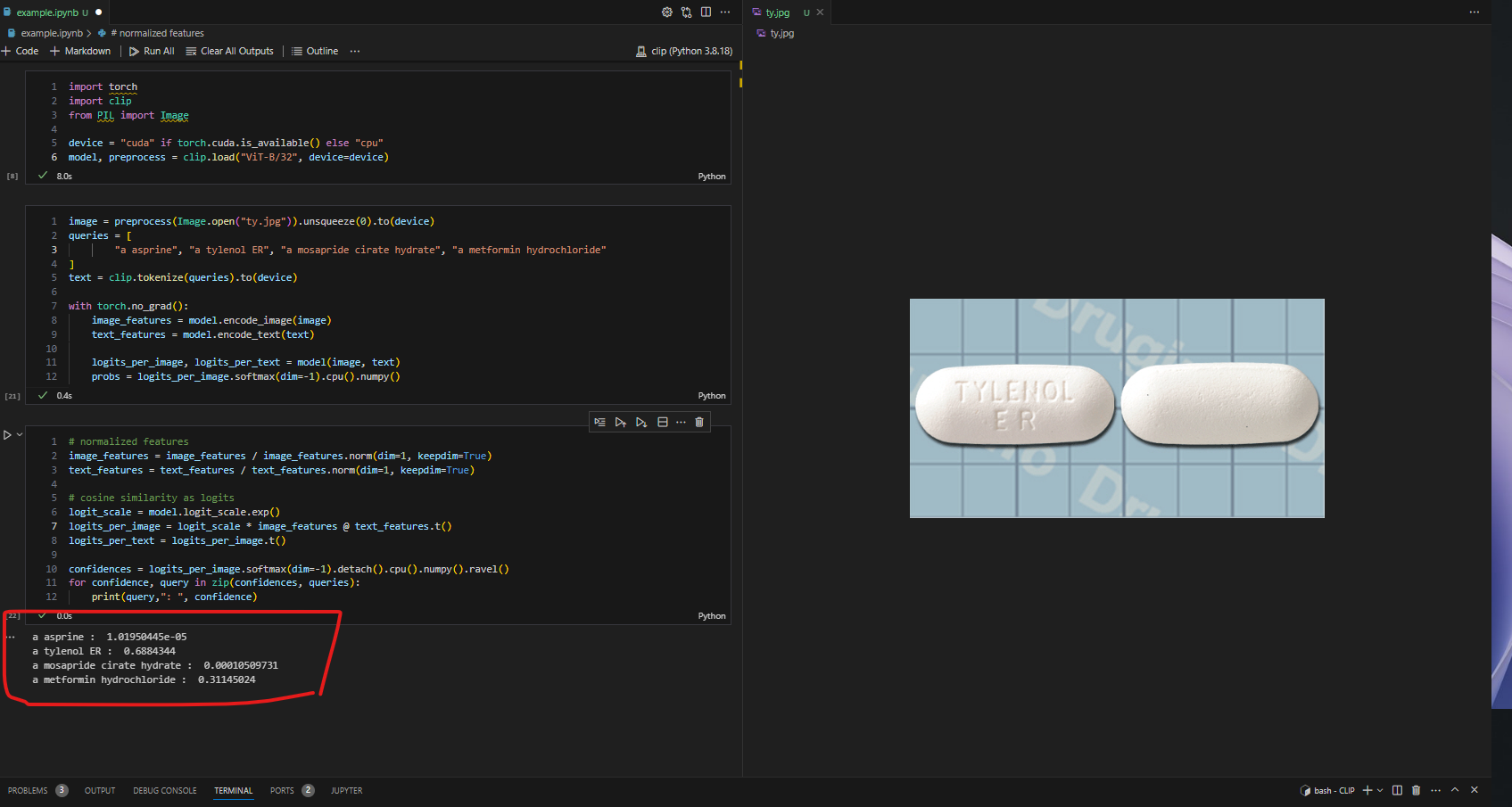This screenshot has width=1512, height=807.
Task: Split the cell using cell toolbar icon
Action: tap(662, 422)
